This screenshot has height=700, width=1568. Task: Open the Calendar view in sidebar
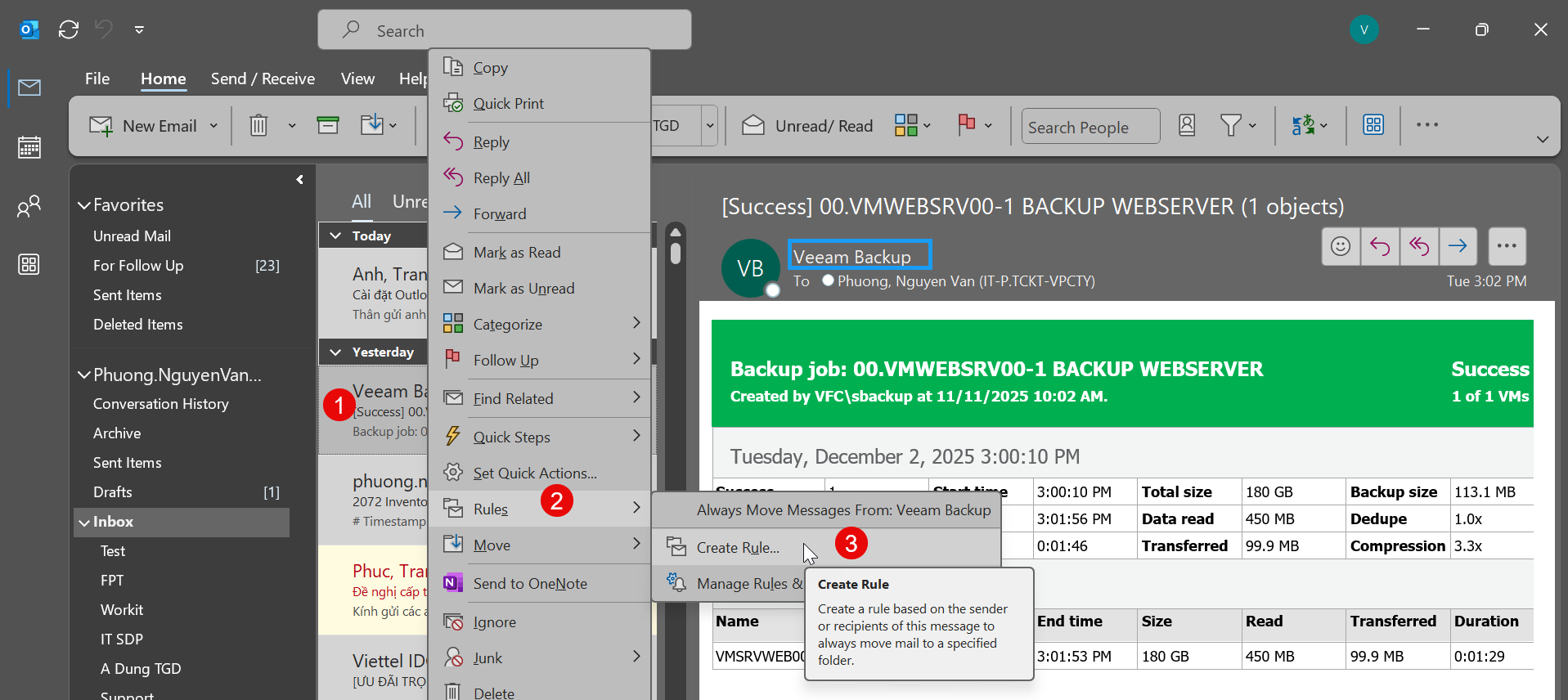[x=29, y=147]
